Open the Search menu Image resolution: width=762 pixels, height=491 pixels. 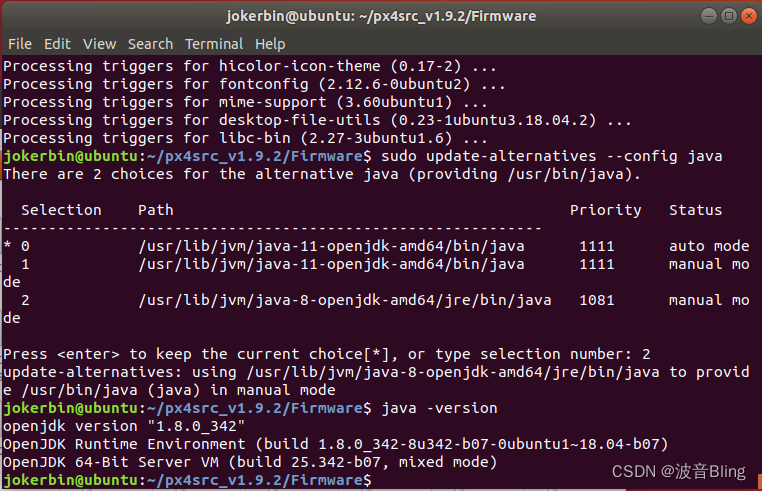click(x=150, y=44)
